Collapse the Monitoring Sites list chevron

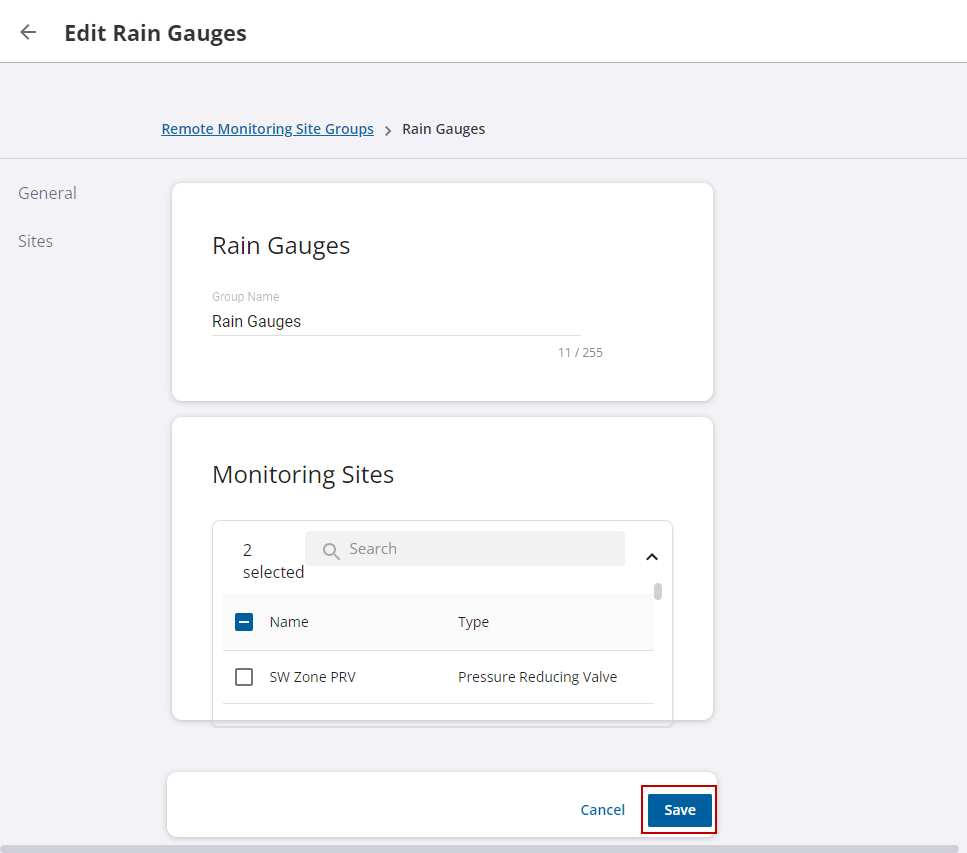[651, 557]
